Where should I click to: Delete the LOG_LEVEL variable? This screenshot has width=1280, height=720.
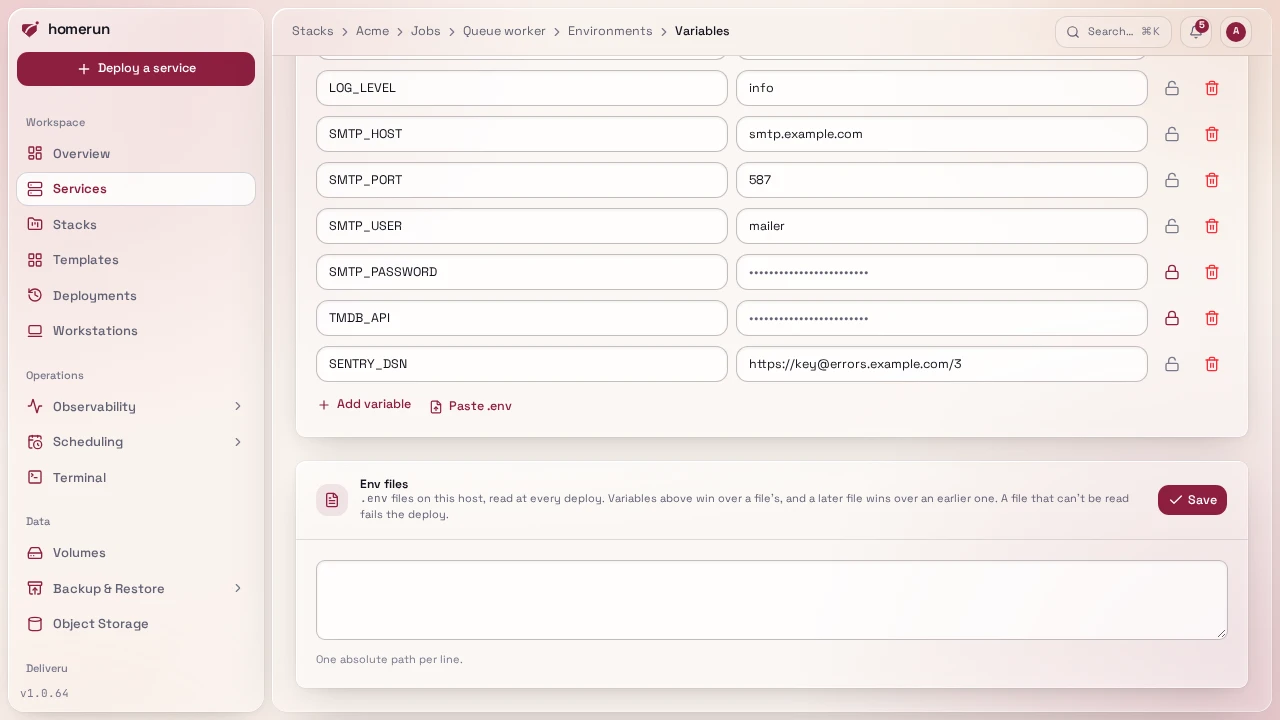click(1212, 88)
